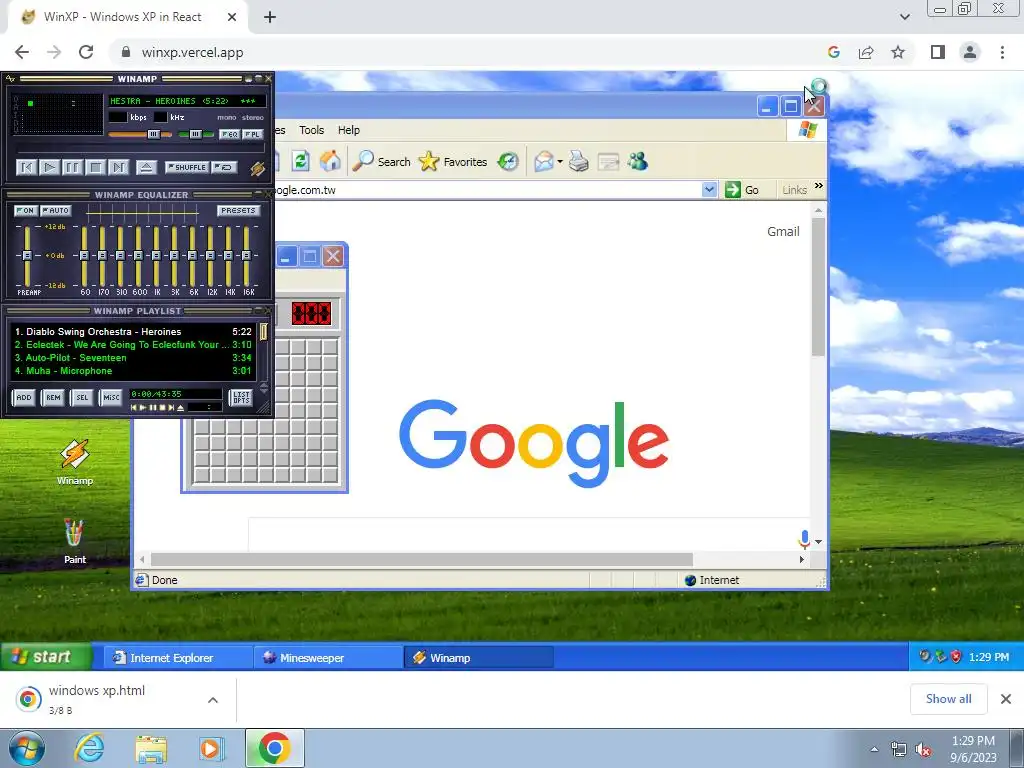Click the 60 Hz equalizer band slider
This screenshot has height=768, width=1024.
click(84, 256)
